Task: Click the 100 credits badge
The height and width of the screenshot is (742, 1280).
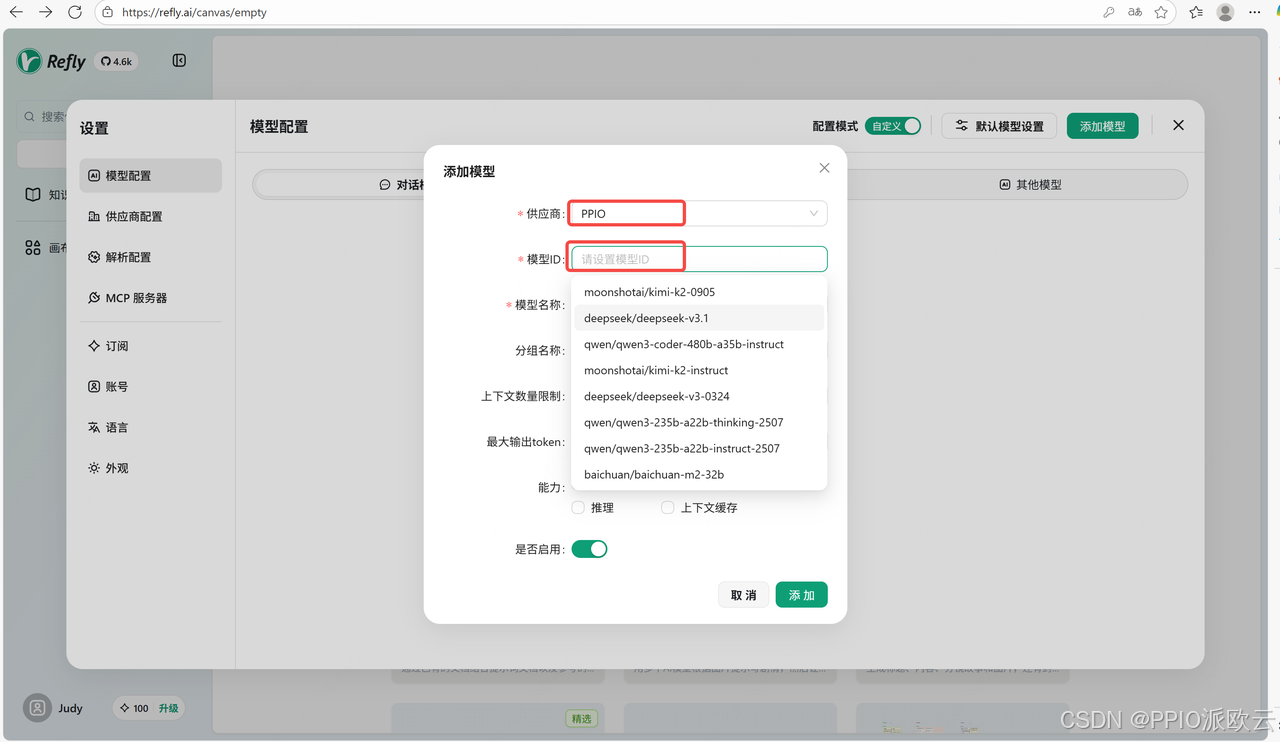Action: 134,708
